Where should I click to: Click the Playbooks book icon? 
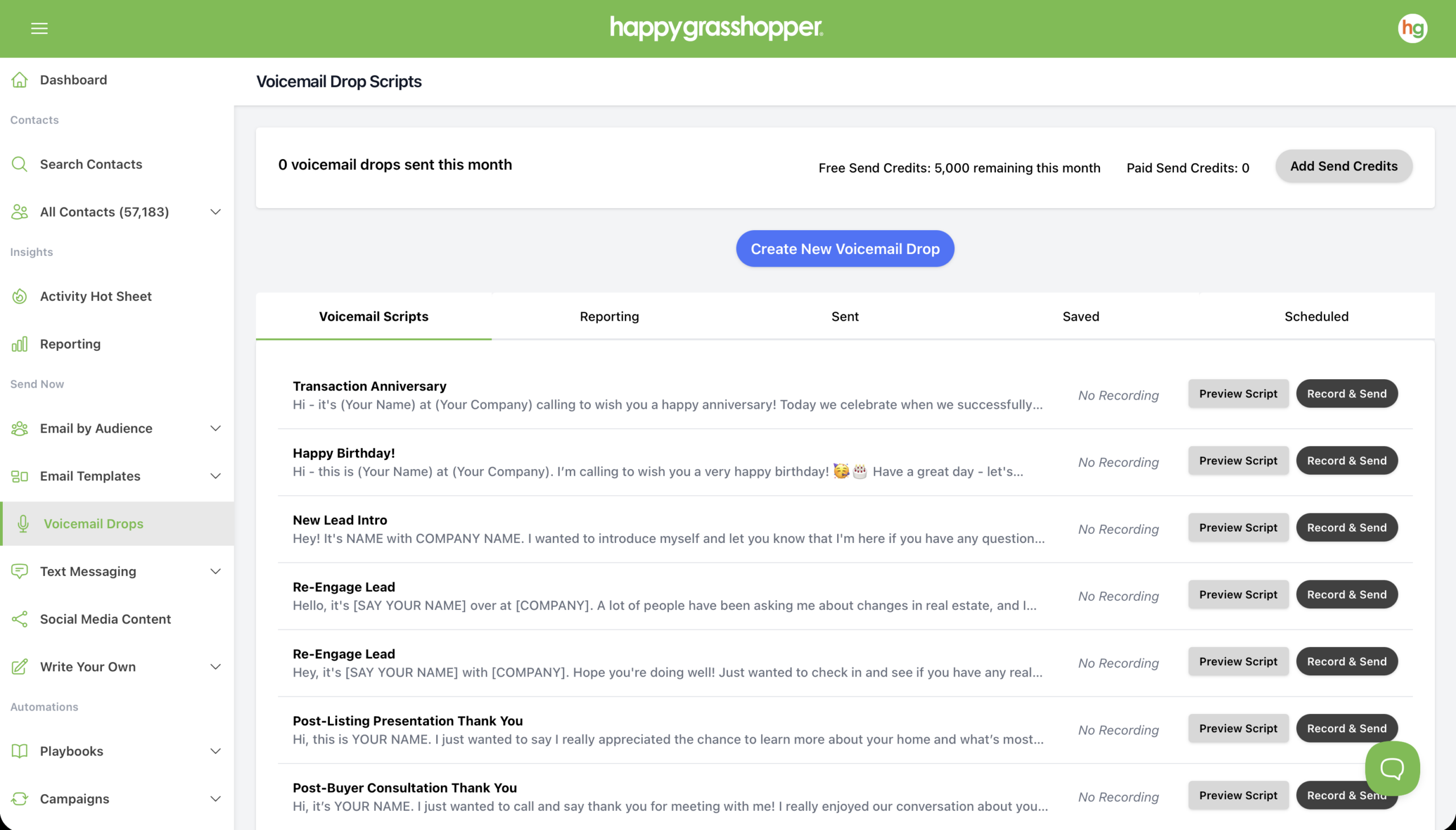tap(19, 752)
